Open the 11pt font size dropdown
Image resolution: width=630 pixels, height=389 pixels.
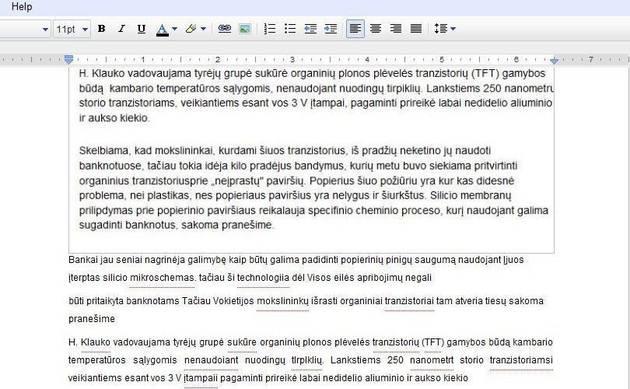pyautogui.click(x=72, y=29)
